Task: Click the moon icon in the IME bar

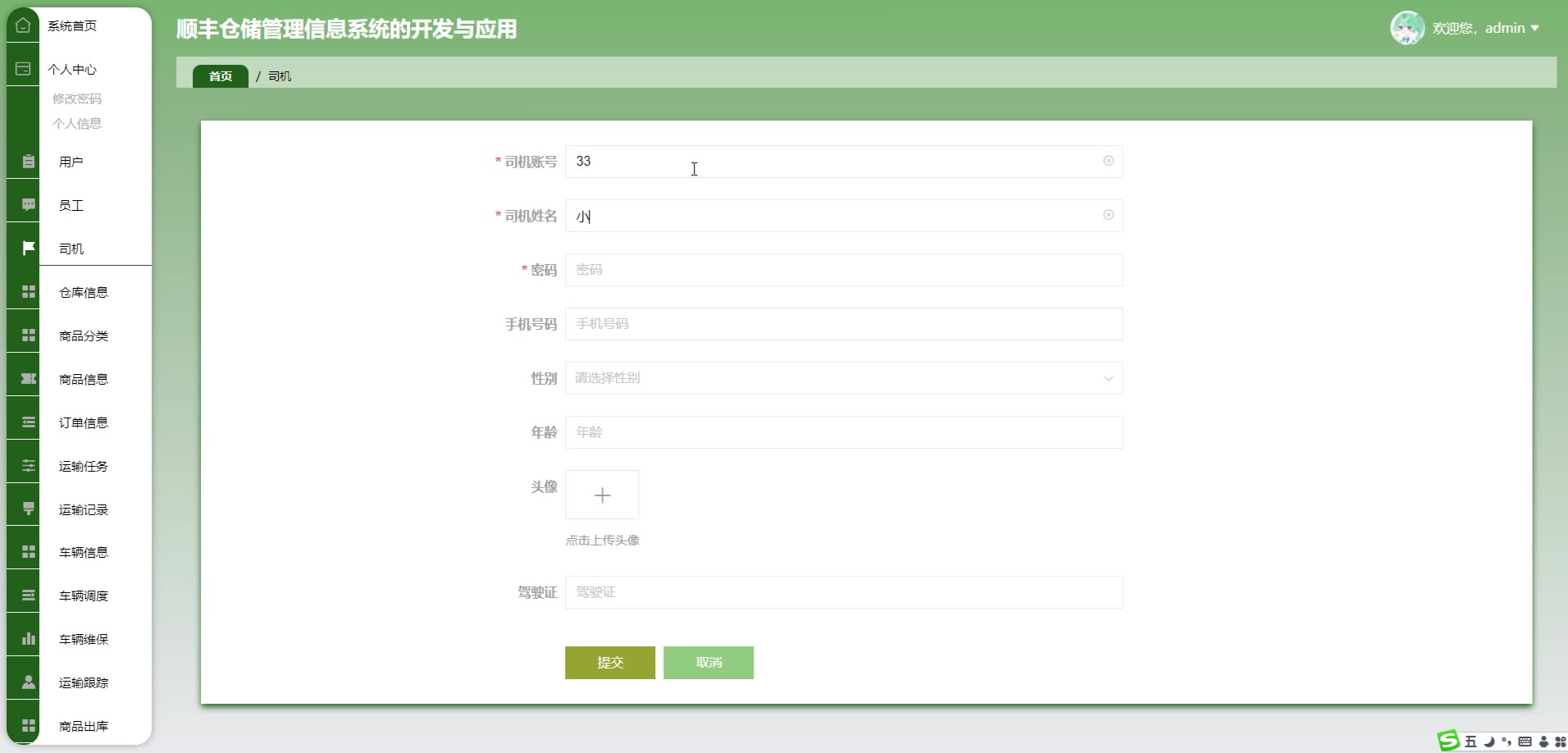Action: click(1489, 742)
